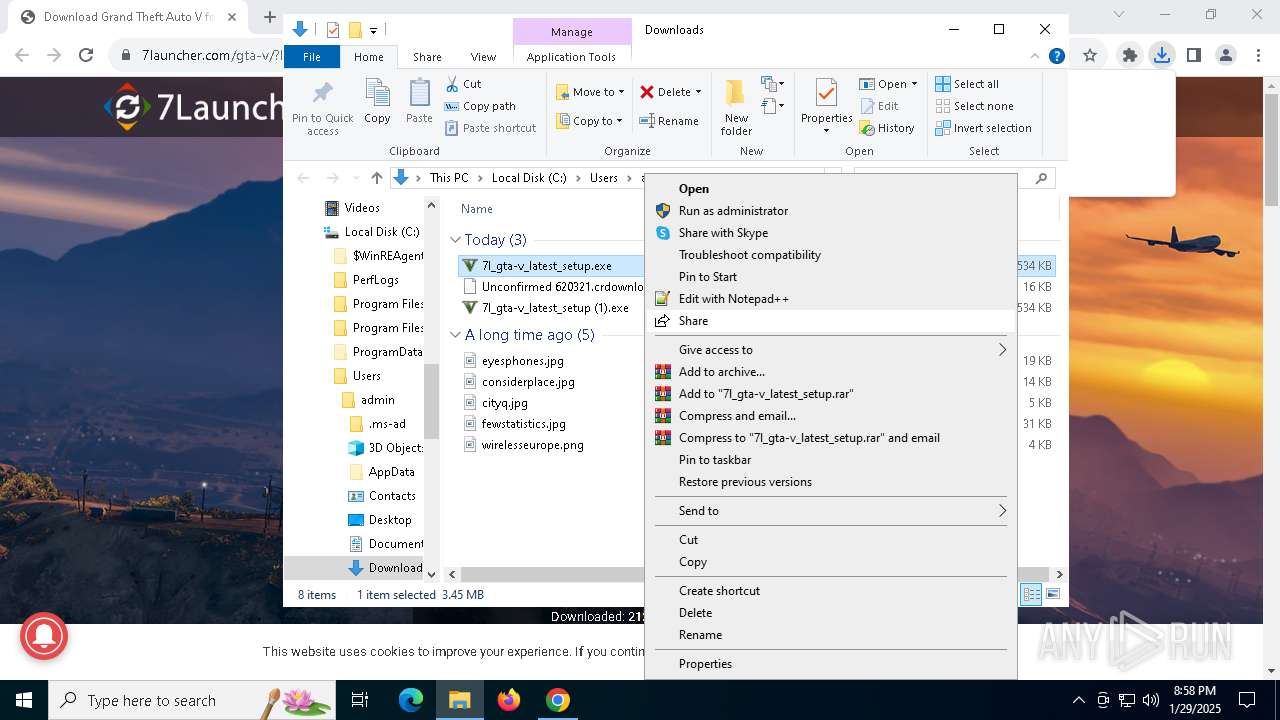1280x720 pixels.
Task: Collapse the A long time ago group
Action: click(x=455, y=335)
